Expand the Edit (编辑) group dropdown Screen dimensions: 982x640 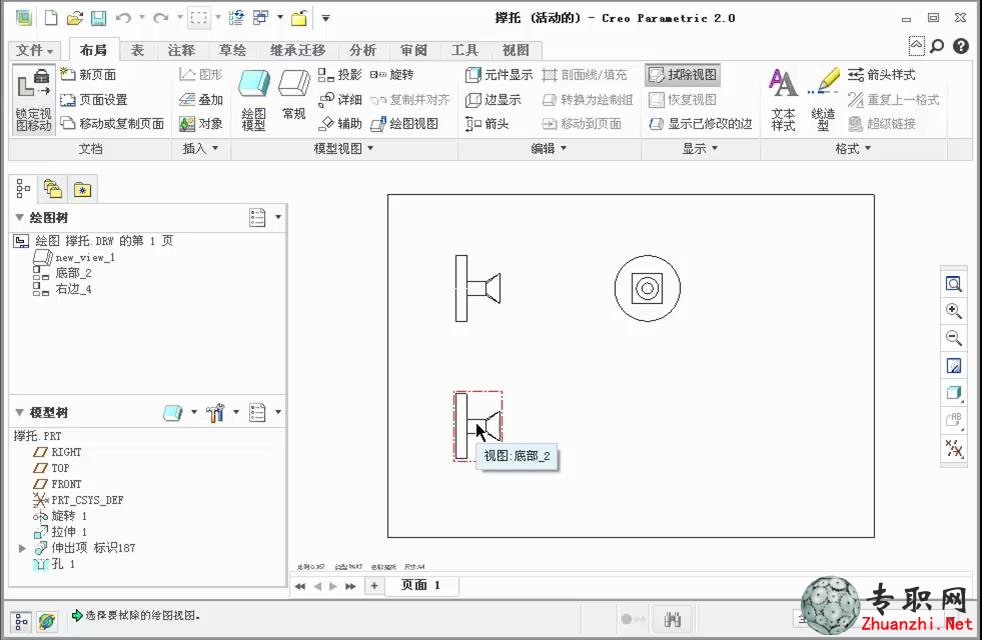coord(549,148)
